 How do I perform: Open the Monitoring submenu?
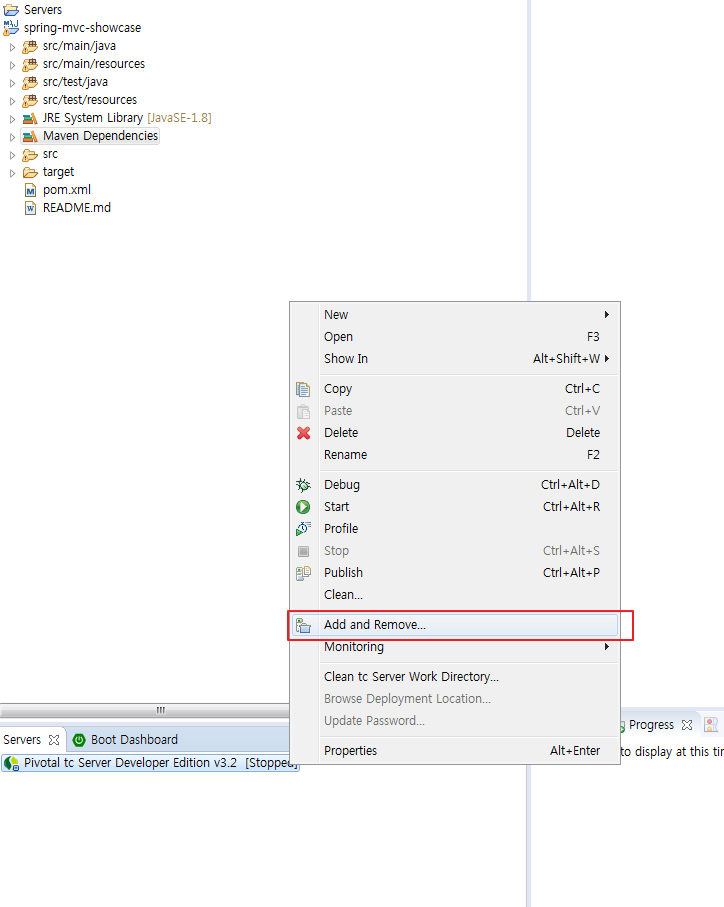click(x=455, y=647)
